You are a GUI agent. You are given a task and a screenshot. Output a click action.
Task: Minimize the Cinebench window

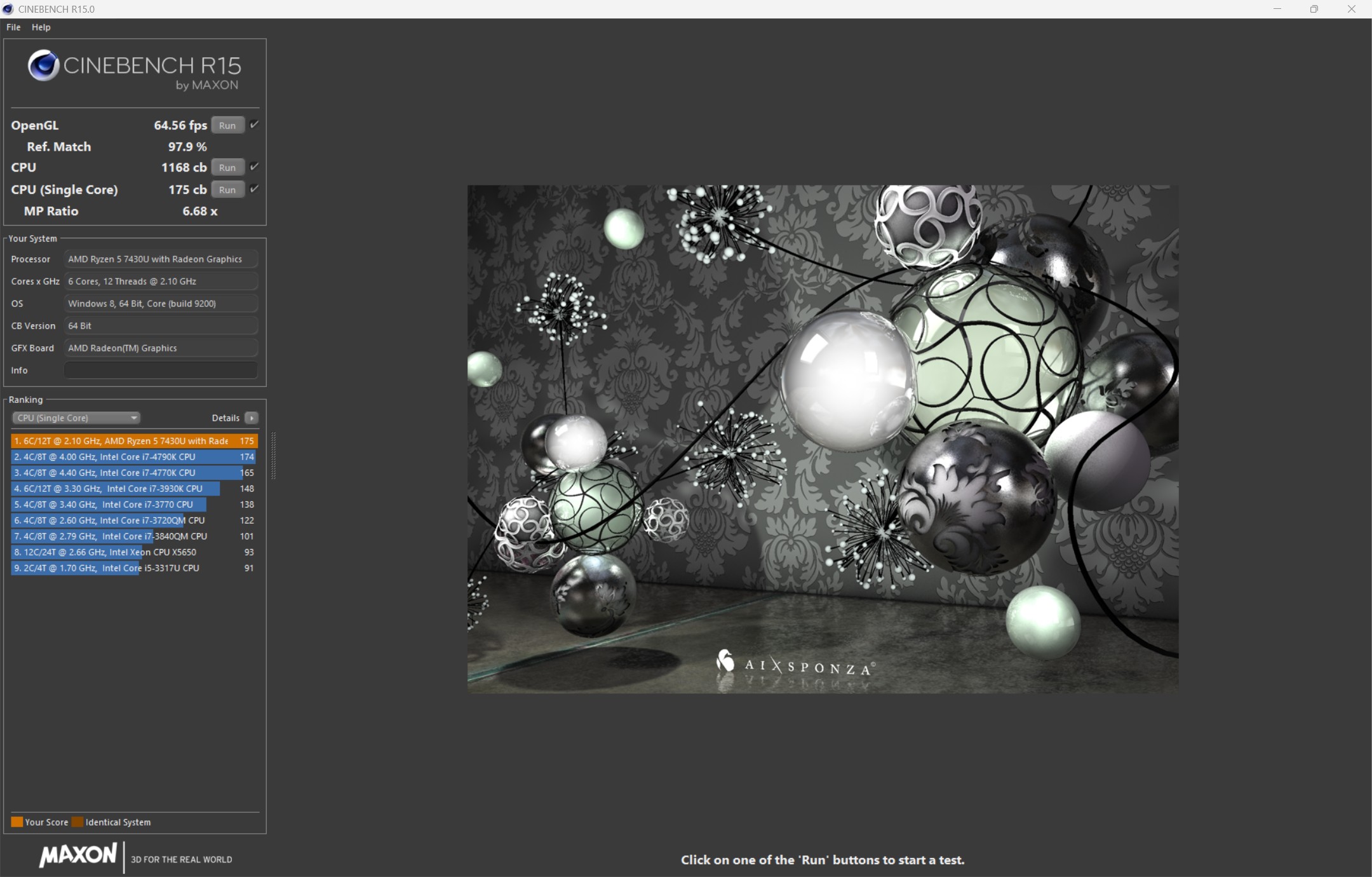[1277, 9]
